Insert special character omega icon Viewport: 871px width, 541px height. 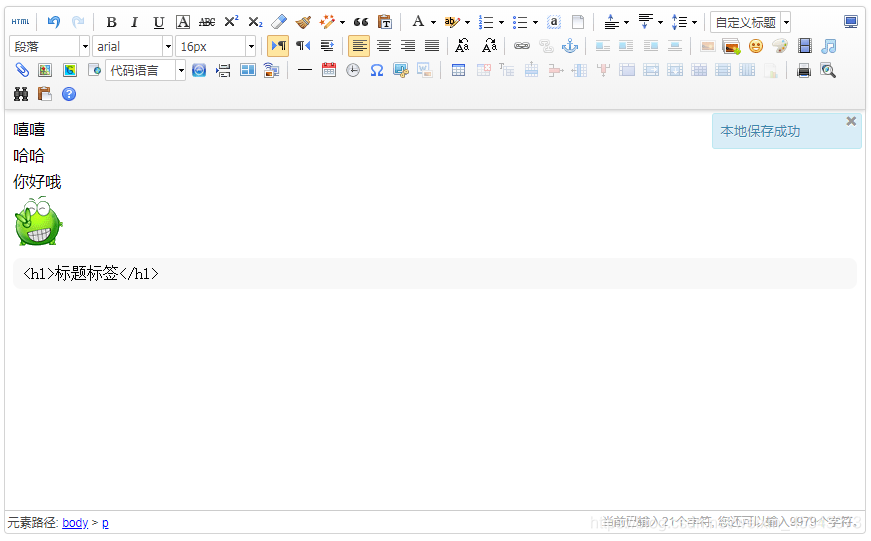pyautogui.click(x=377, y=70)
